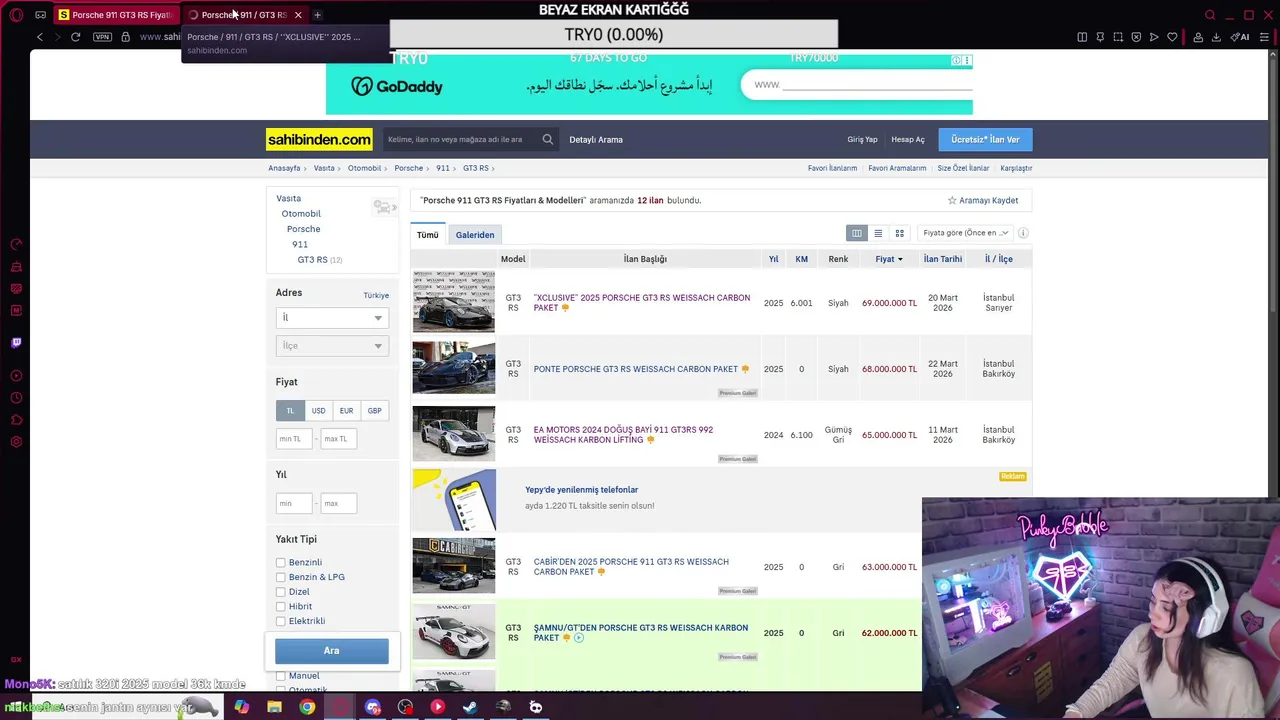Select Vasıta in category tree
The image size is (1280, 720).
[x=288, y=198]
